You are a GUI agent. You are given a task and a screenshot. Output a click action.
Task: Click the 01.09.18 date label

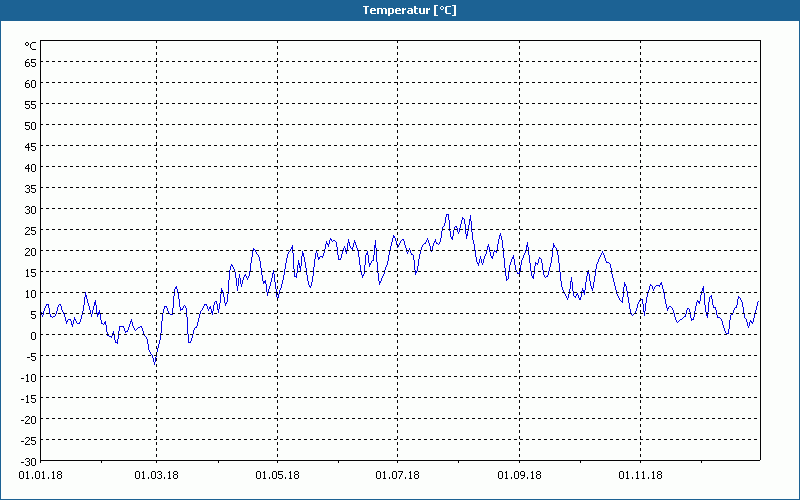click(x=519, y=476)
